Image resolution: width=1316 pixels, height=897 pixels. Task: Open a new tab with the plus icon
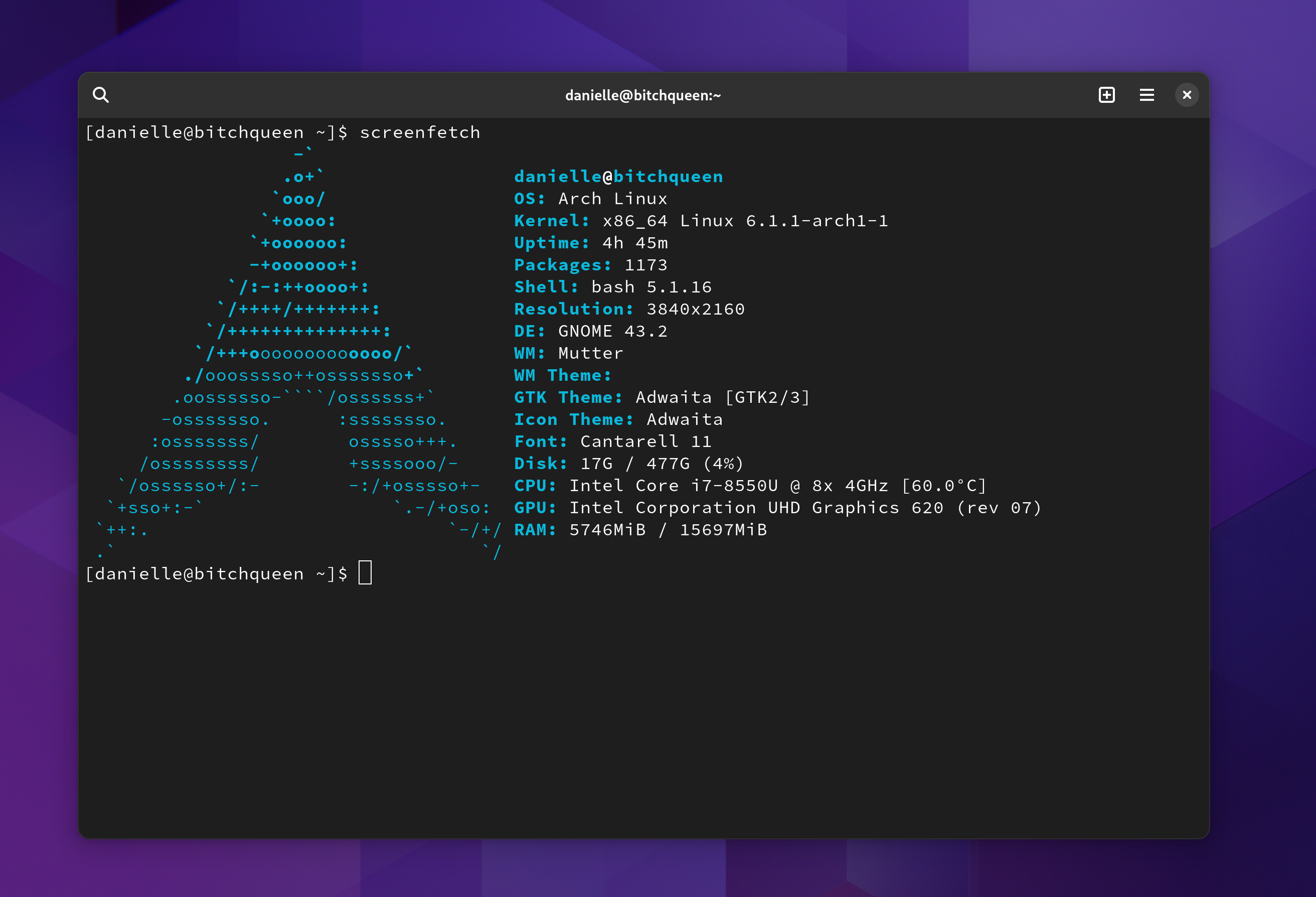(x=1106, y=95)
